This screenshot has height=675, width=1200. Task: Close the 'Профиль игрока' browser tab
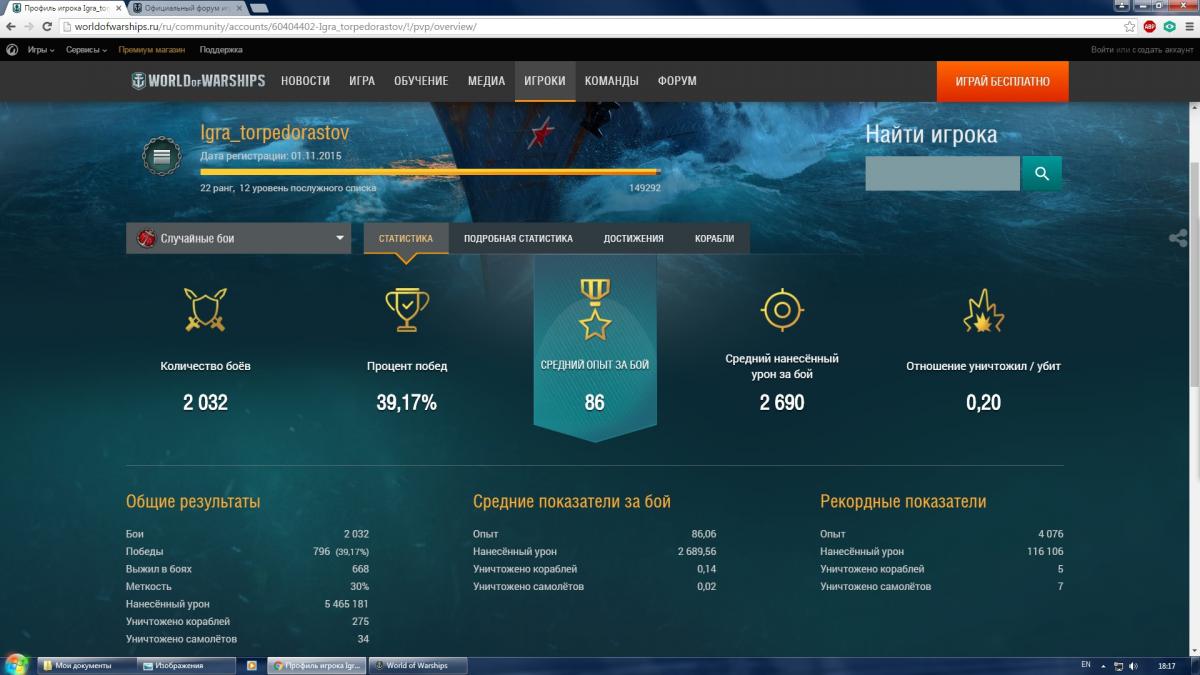tap(118, 8)
